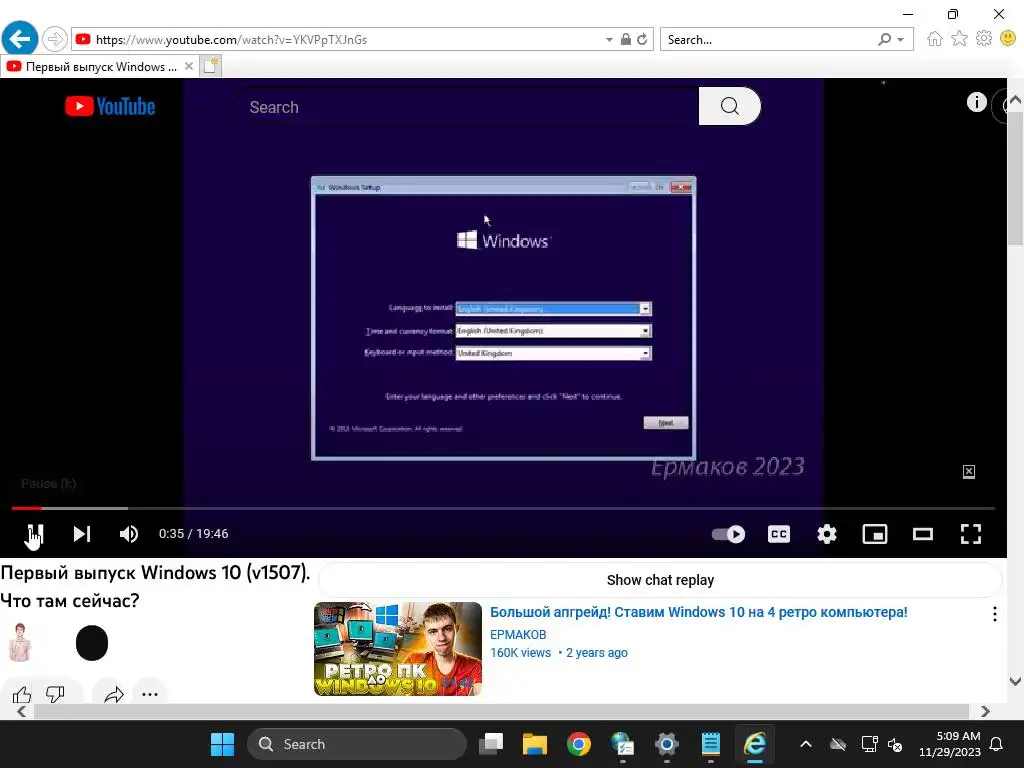Click the vertical scrollbar up arrow
Viewport: 1024px width, 768px height.
coord(1015,100)
